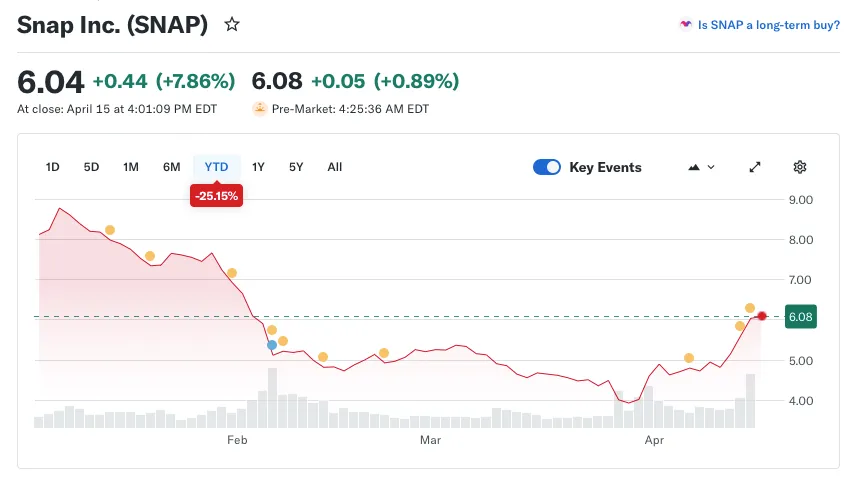
Task: Open the chart type dropdown arrow
Action: pyautogui.click(x=711, y=167)
